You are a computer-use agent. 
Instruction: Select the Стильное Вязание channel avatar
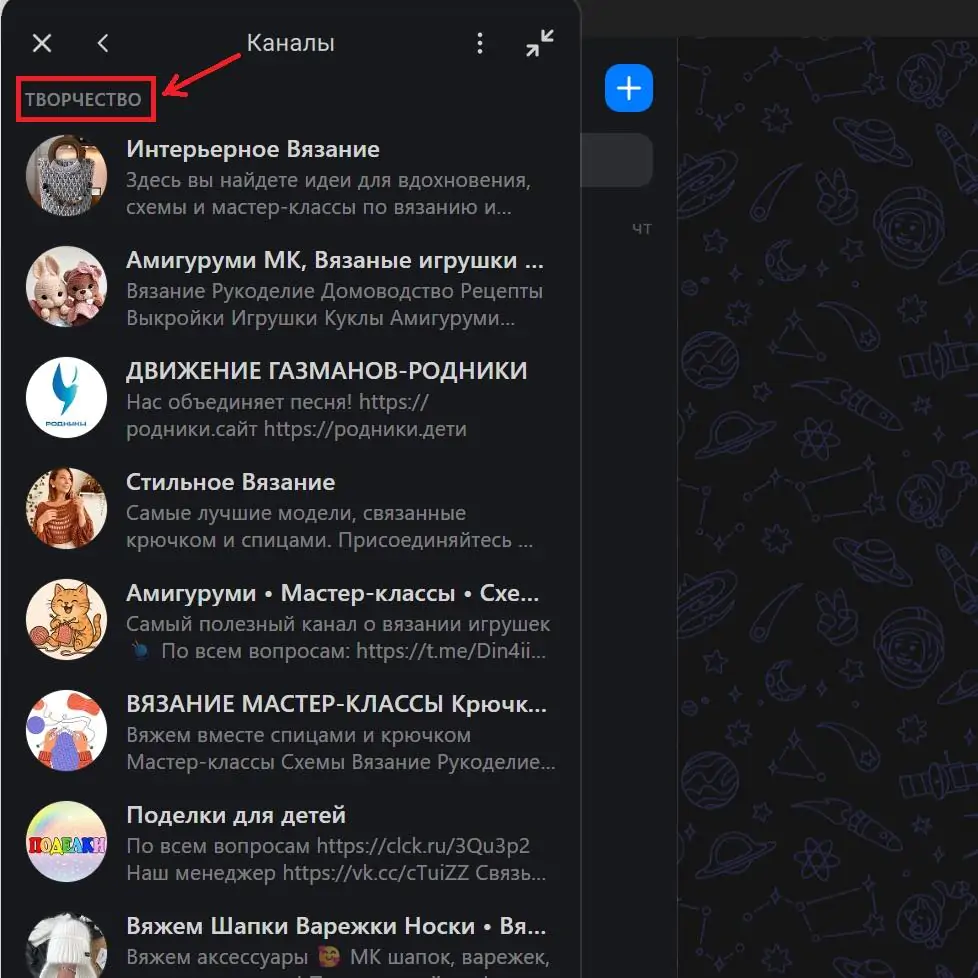66,508
